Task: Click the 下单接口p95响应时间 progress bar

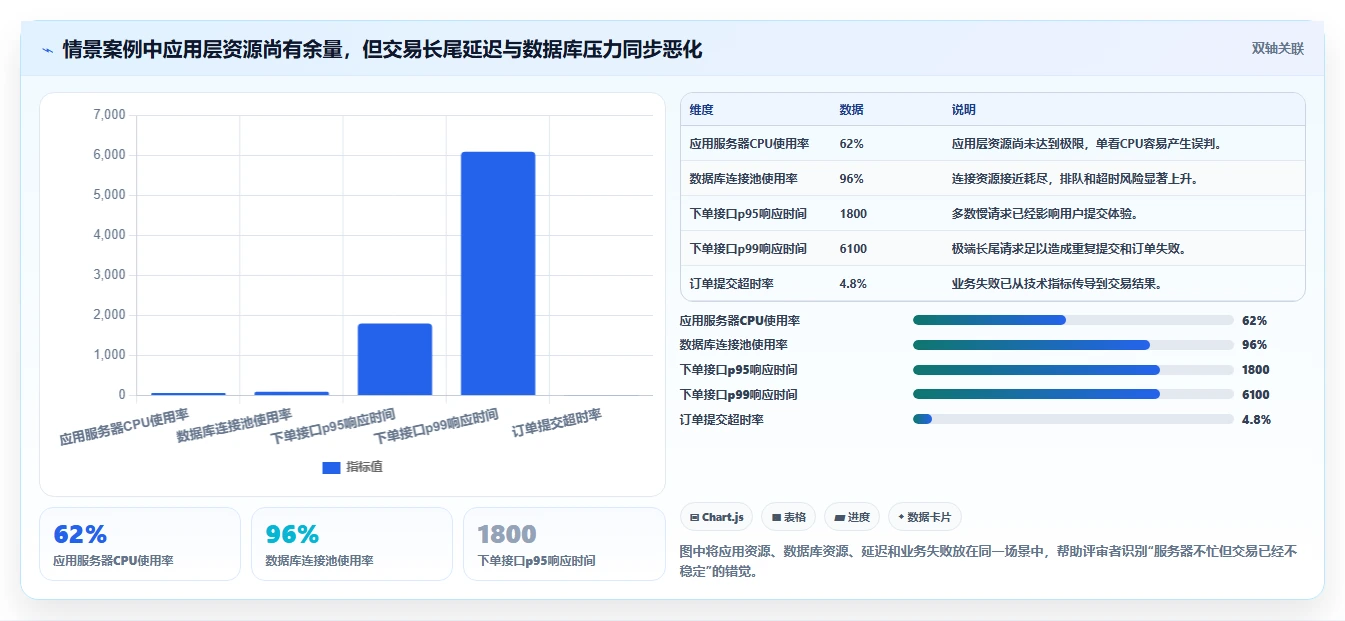Action: coord(1073,370)
